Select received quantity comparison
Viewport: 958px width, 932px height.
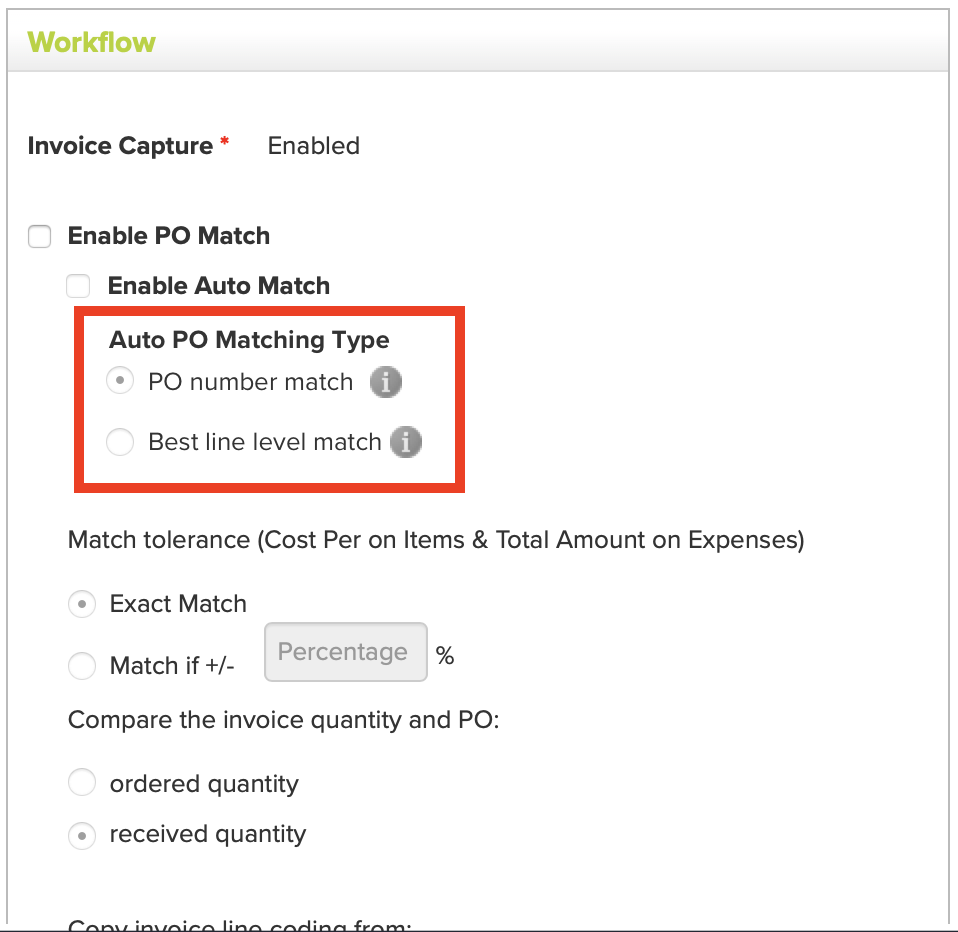(82, 836)
